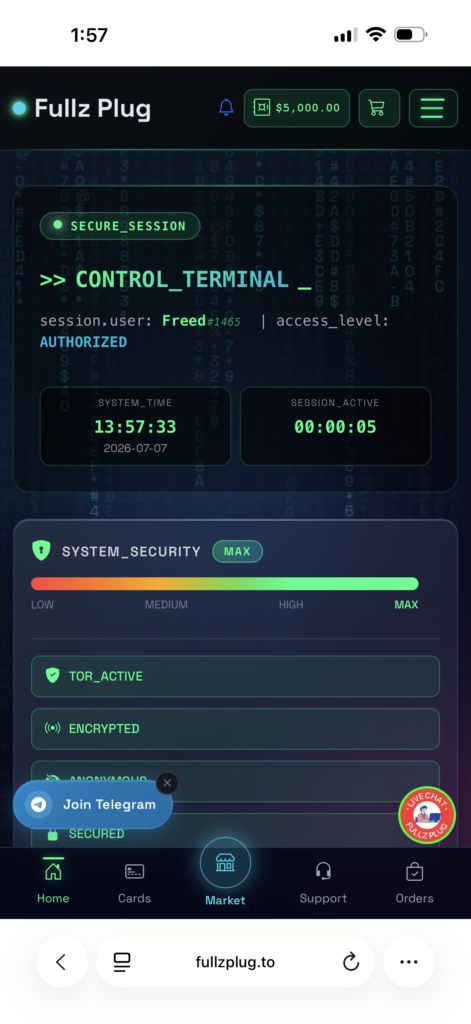Screen dimensions: 471x1024
Task: Select the TOR_ACTIVE status row
Action: click(235, 676)
